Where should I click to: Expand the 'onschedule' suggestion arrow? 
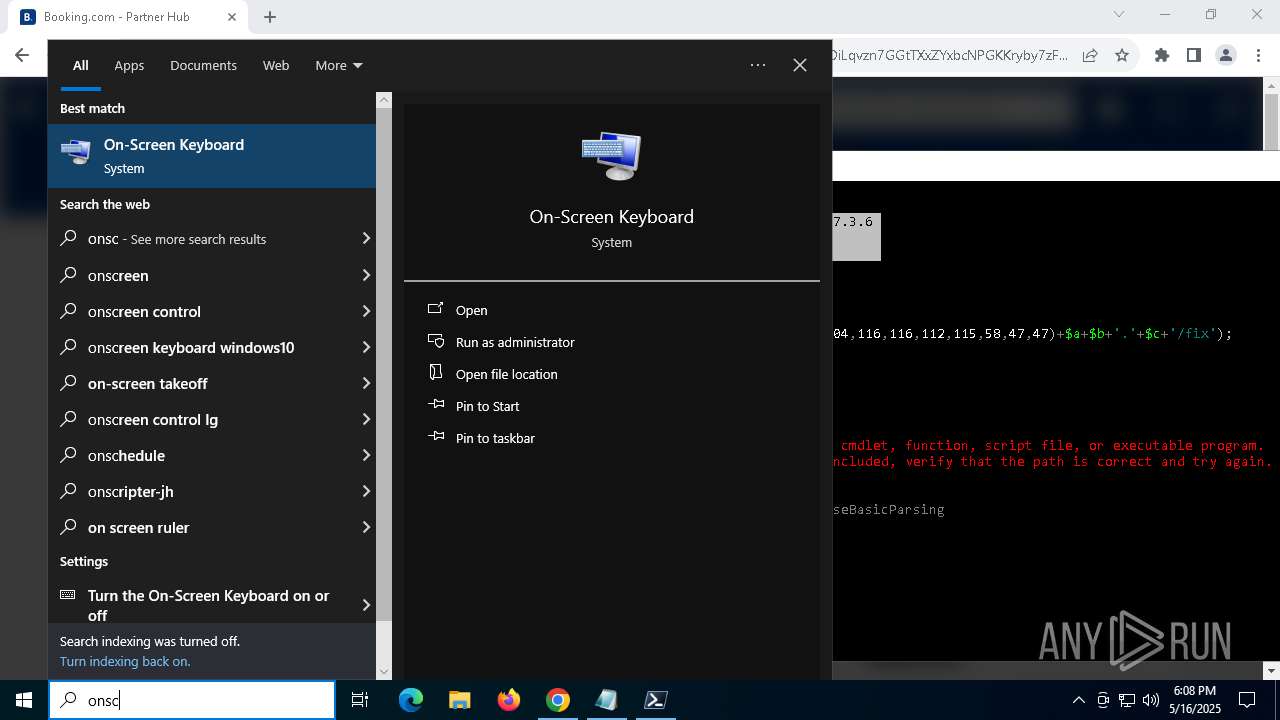click(x=365, y=454)
